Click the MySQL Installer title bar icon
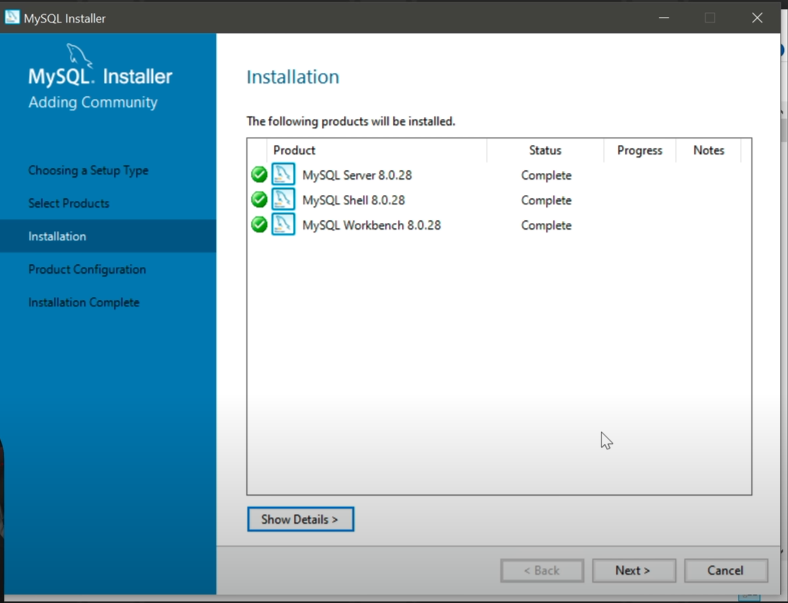Image resolution: width=788 pixels, height=603 pixels. pos(12,18)
